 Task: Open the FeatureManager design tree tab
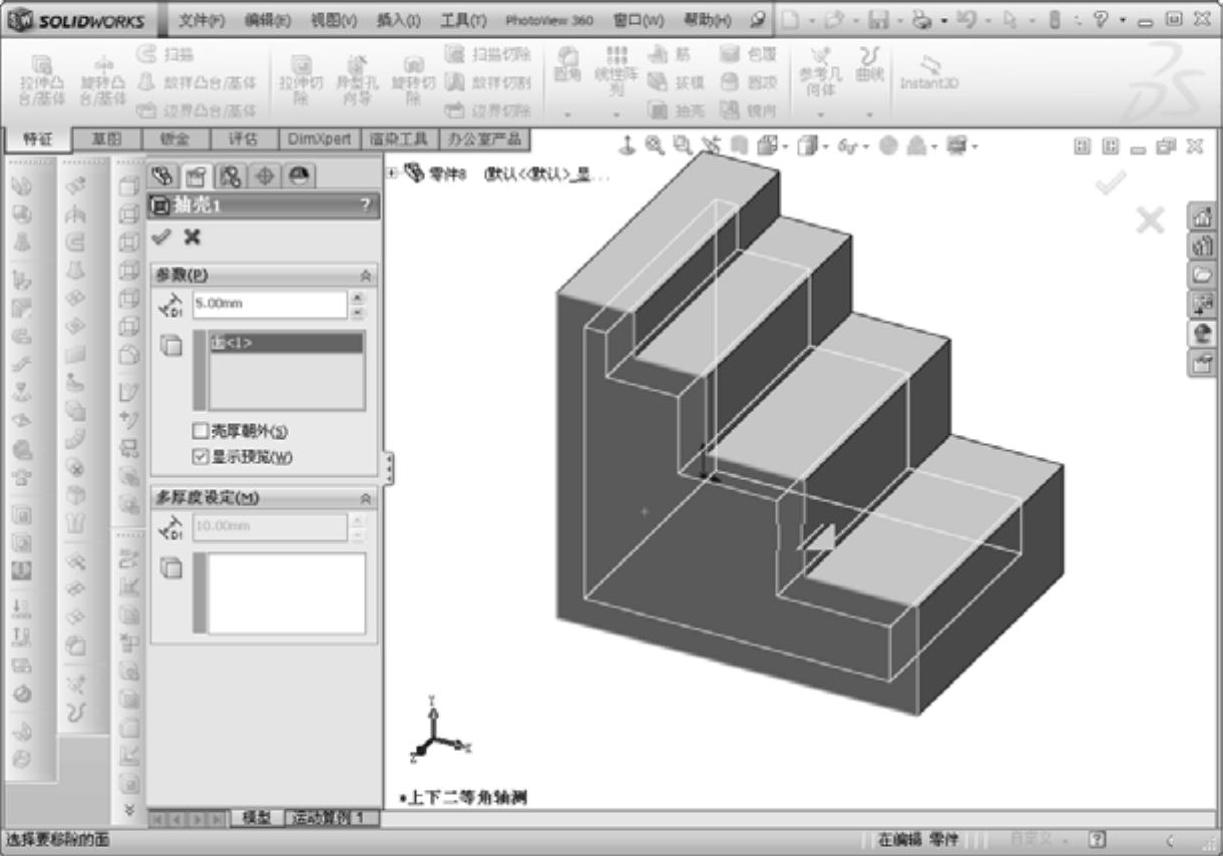[163, 177]
